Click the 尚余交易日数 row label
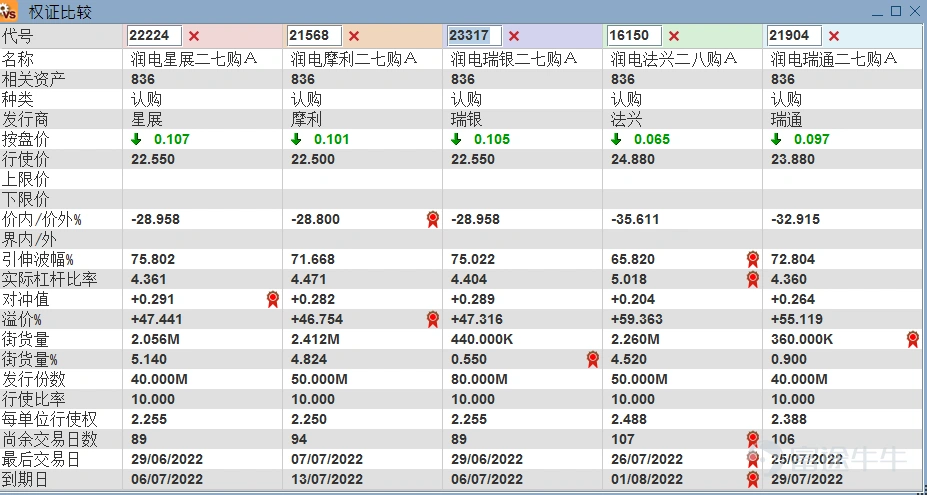The width and height of the screenshot is (927, 495). click(x=50, y=439)
